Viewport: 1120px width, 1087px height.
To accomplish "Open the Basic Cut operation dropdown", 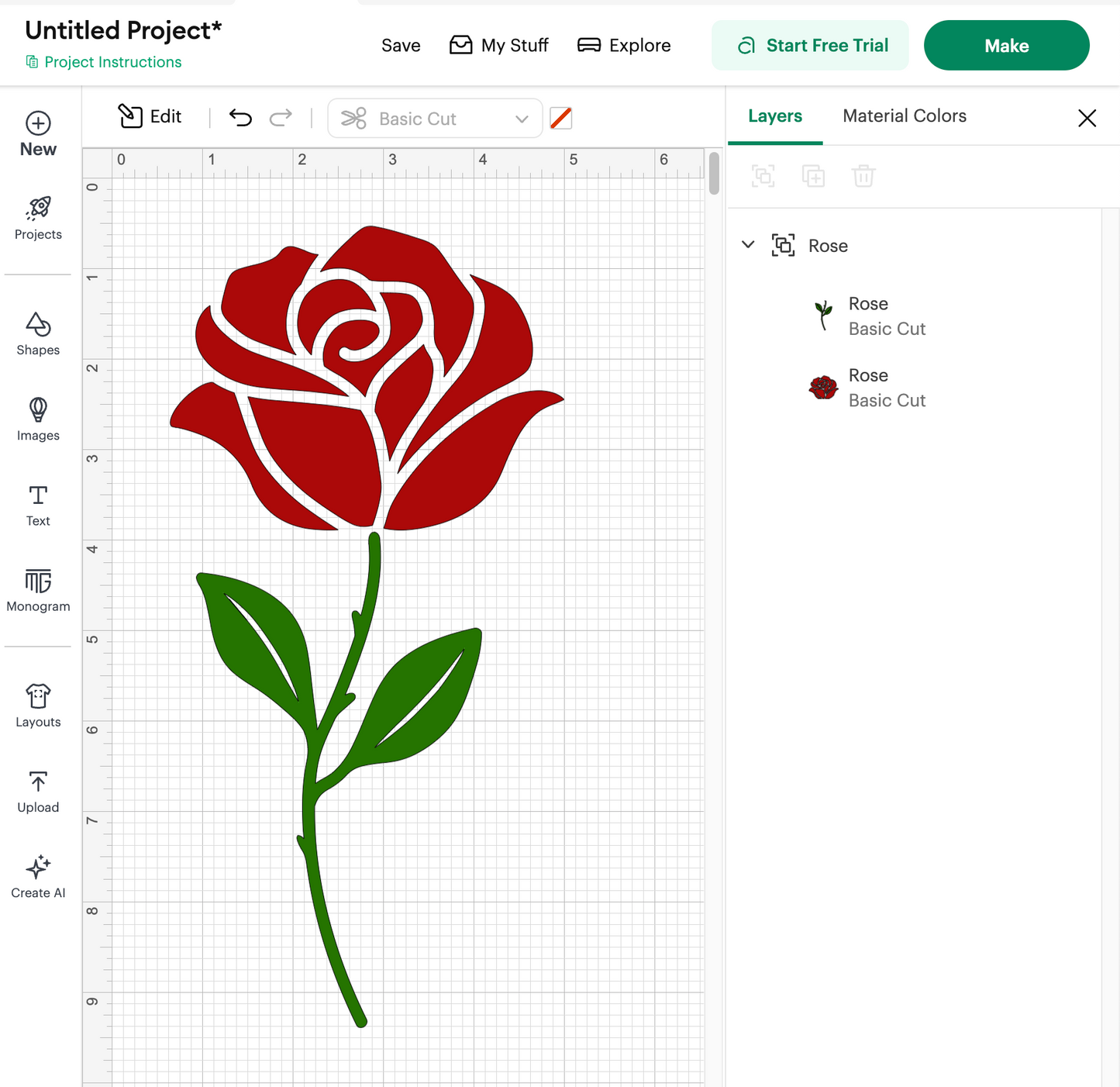I will (x=435, y=119).
